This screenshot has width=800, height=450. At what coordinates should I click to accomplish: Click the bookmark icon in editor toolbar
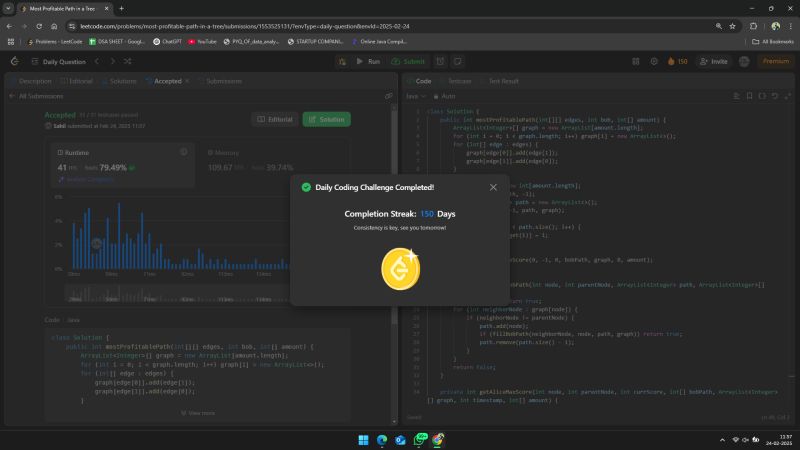pos(749,96)
